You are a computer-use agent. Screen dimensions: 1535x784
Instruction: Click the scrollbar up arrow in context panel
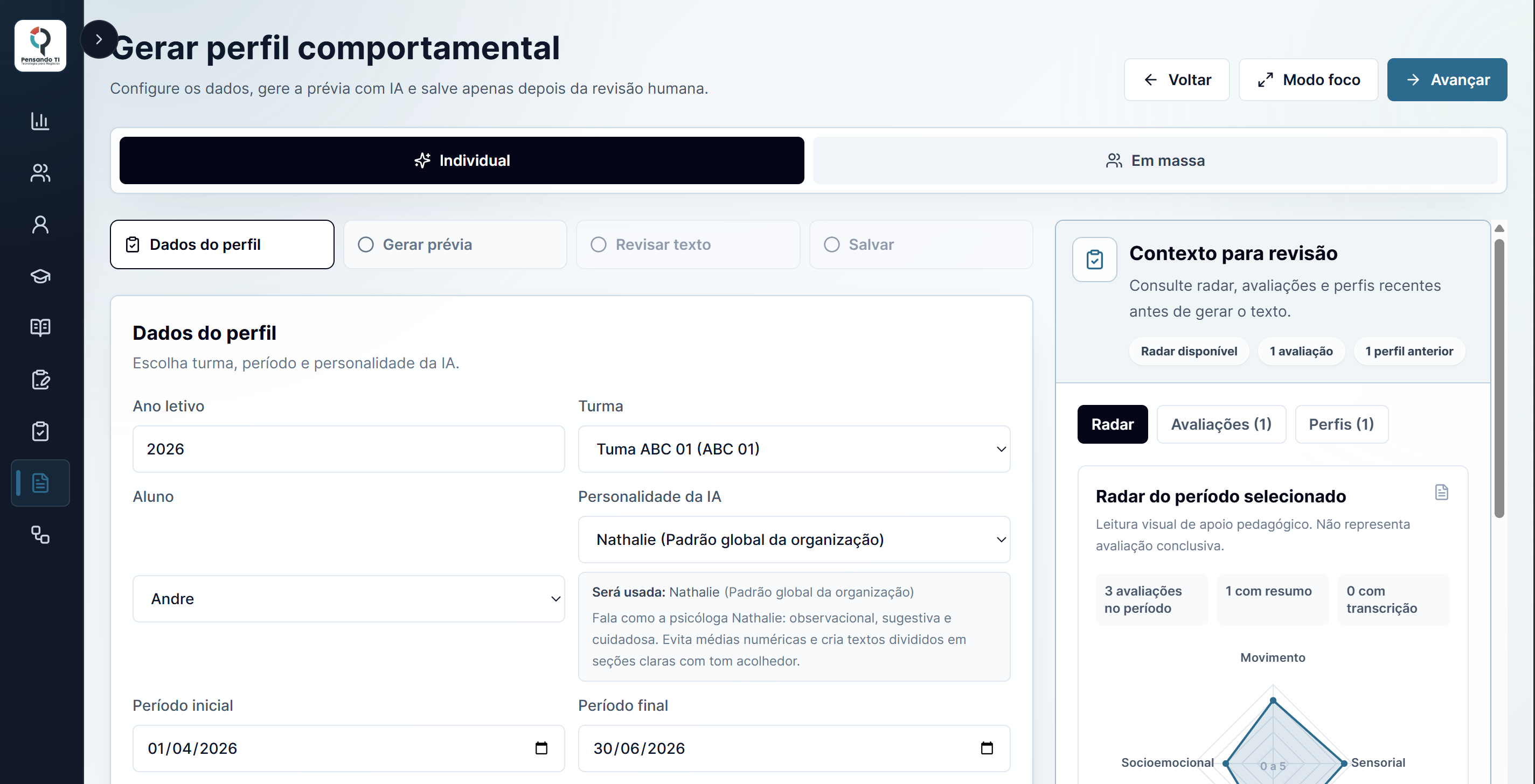coord(1499,229)
